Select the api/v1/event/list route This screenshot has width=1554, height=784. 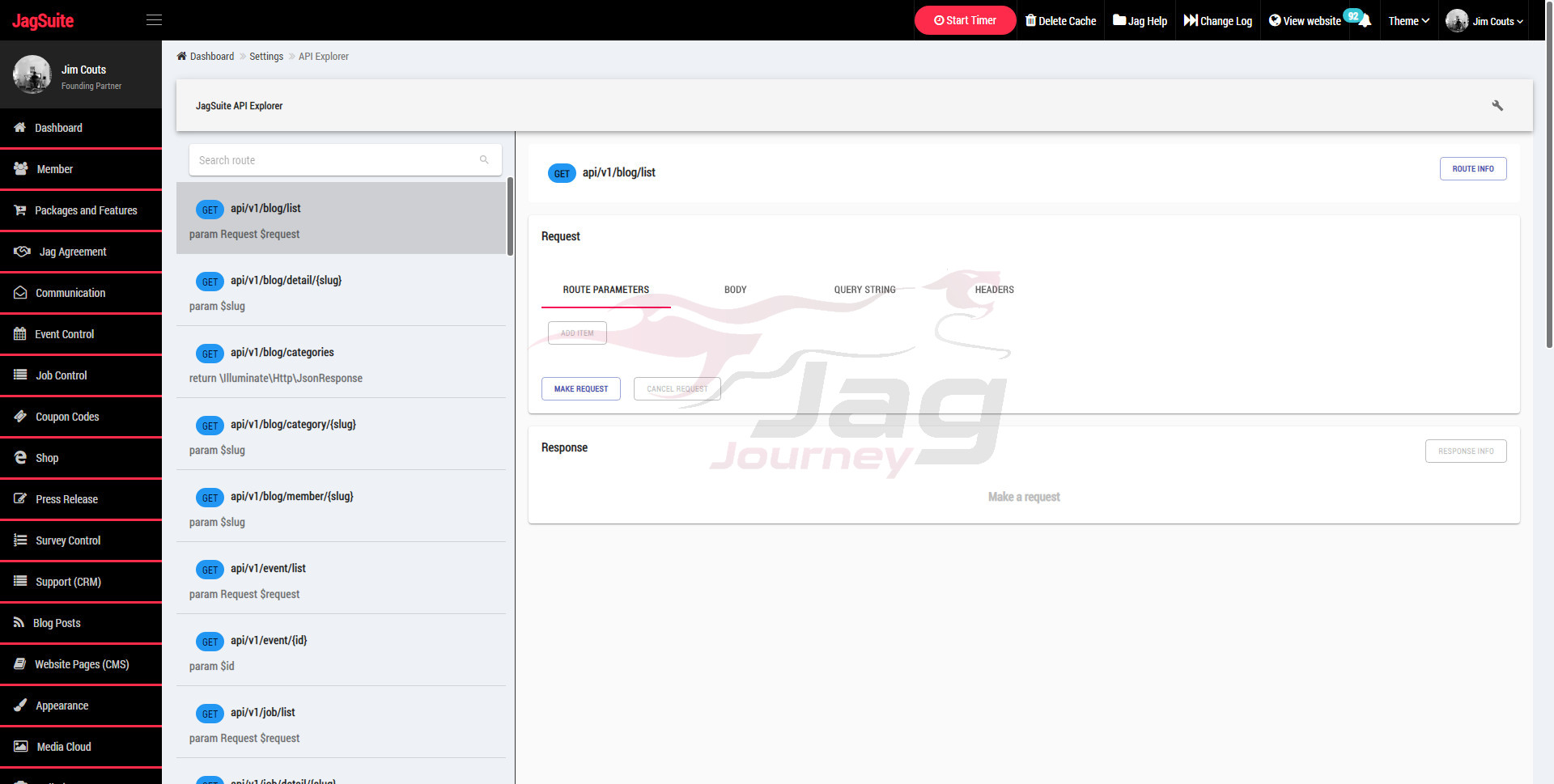342,578
